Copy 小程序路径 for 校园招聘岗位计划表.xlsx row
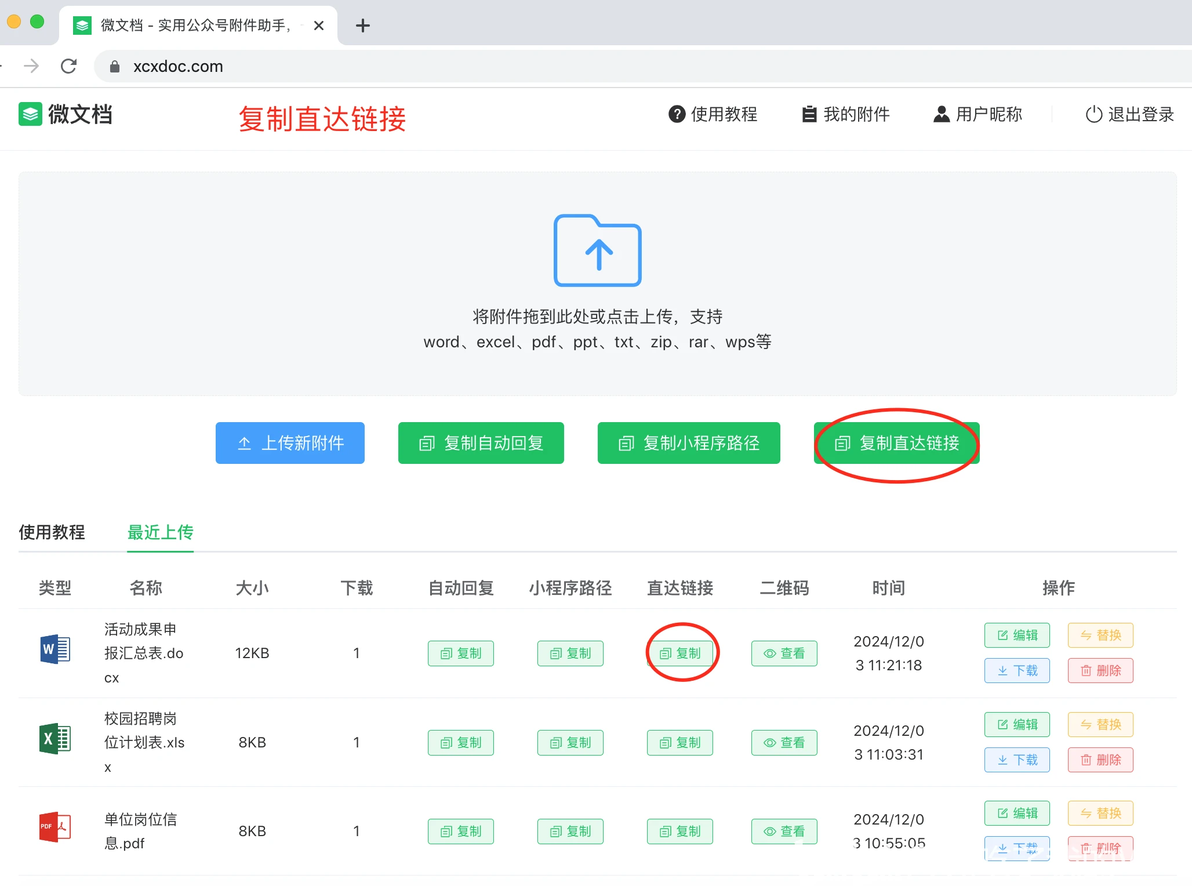Image resolution: width=1192 pixels, height=886 pixels. (x=570, y=742)
